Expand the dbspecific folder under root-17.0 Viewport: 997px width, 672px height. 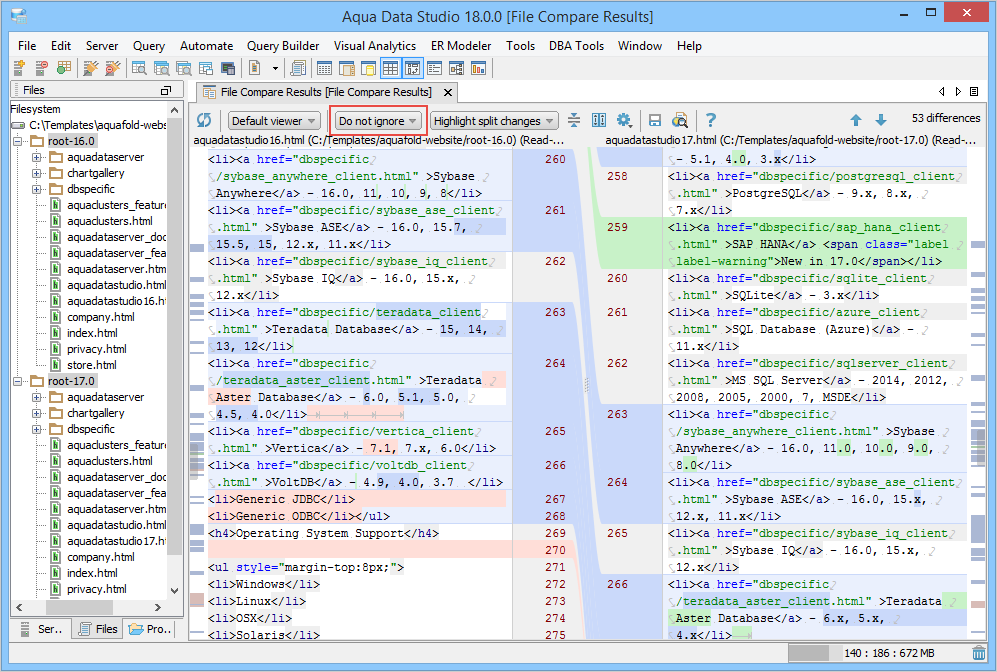click(x=37, y=429)
